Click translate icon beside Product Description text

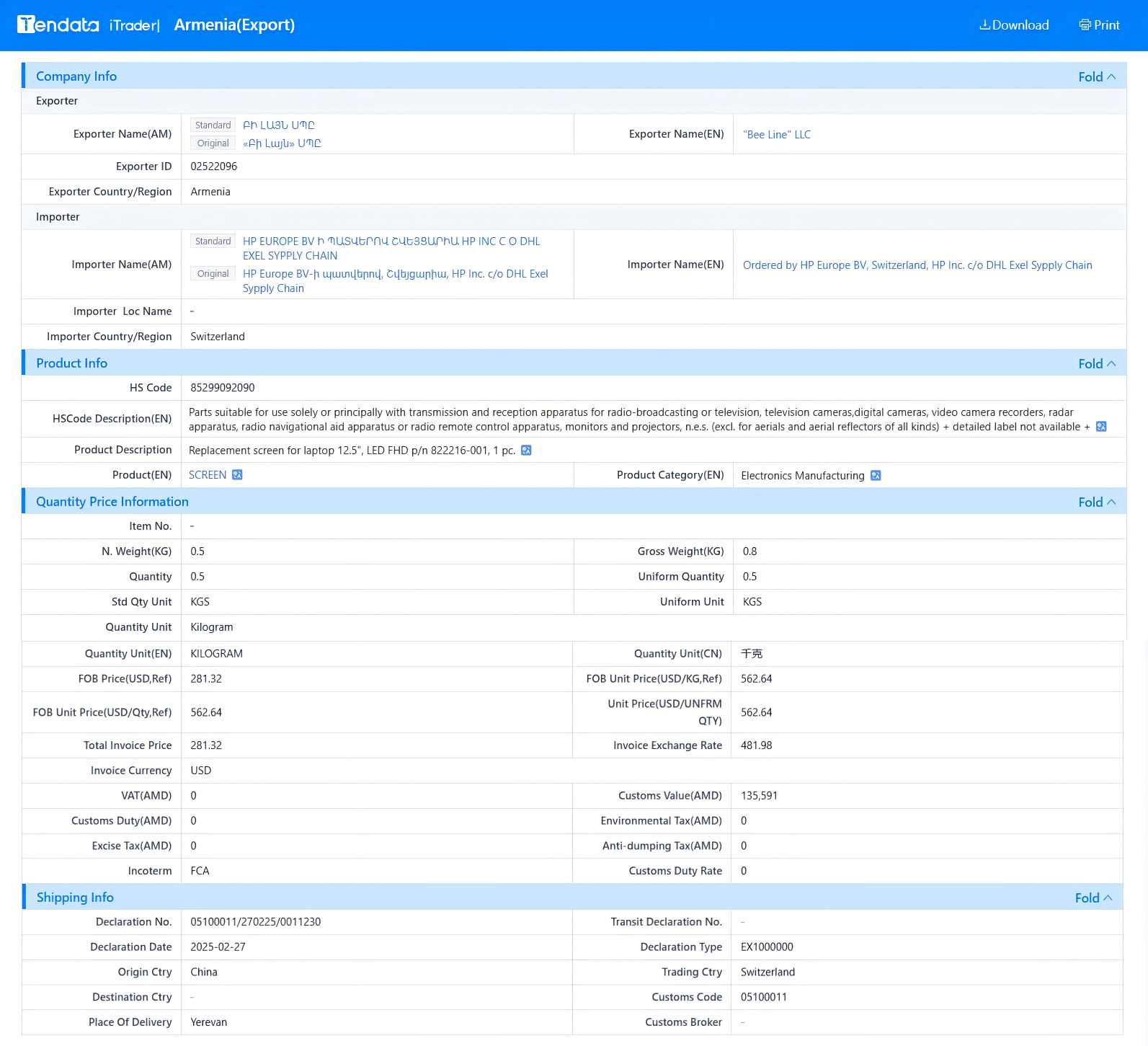pyautogui.click(x=526, y=451)
